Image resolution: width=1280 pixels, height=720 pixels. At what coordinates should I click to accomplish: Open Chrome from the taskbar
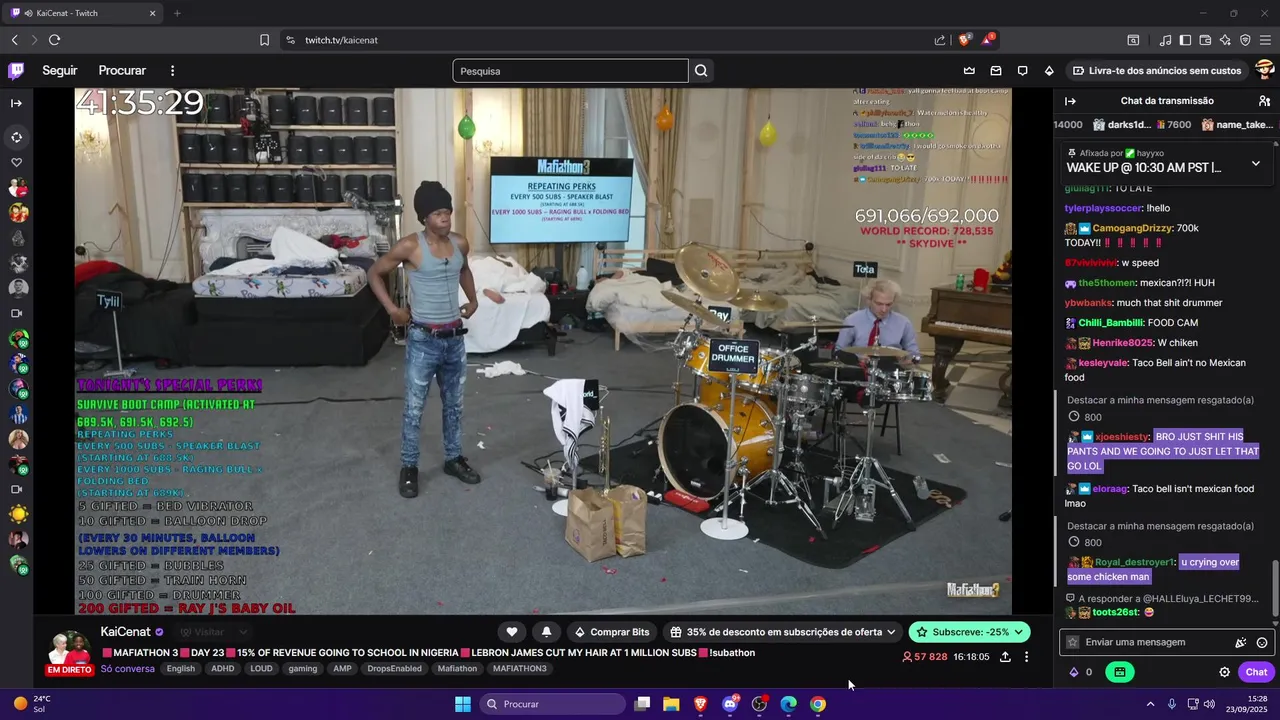[818, 704]
